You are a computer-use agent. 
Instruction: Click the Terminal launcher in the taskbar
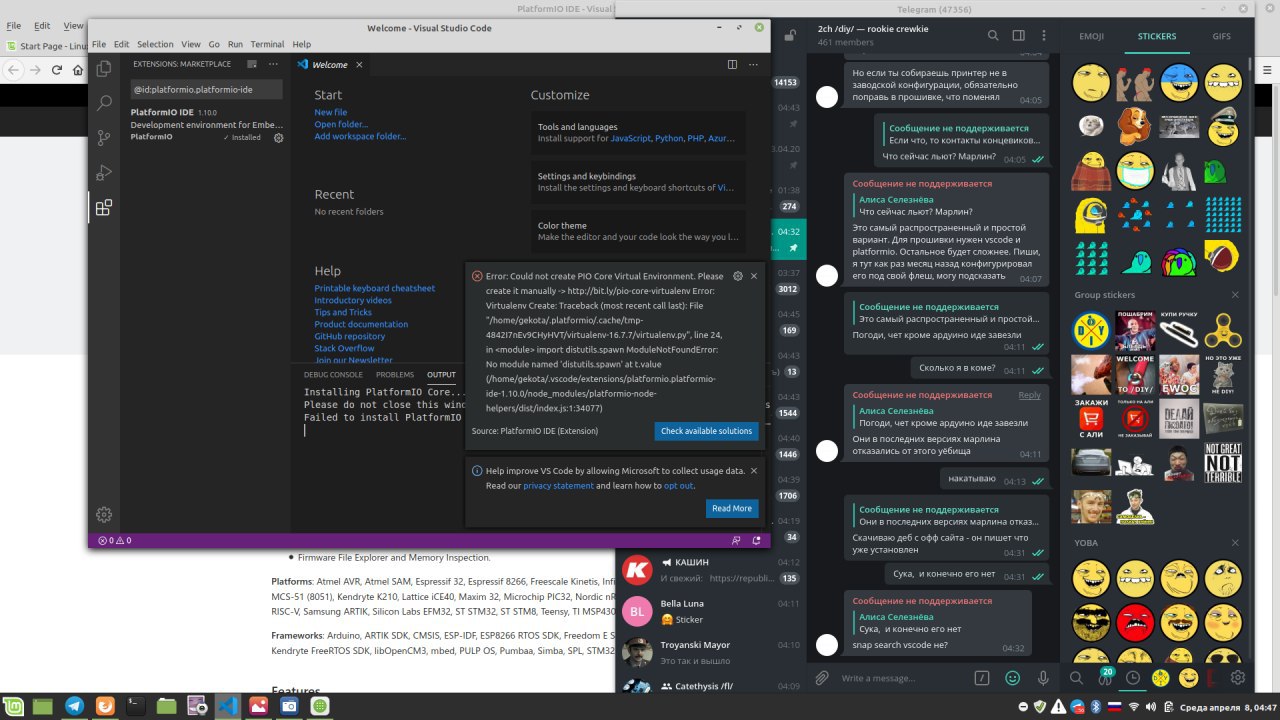coord(135,706)
